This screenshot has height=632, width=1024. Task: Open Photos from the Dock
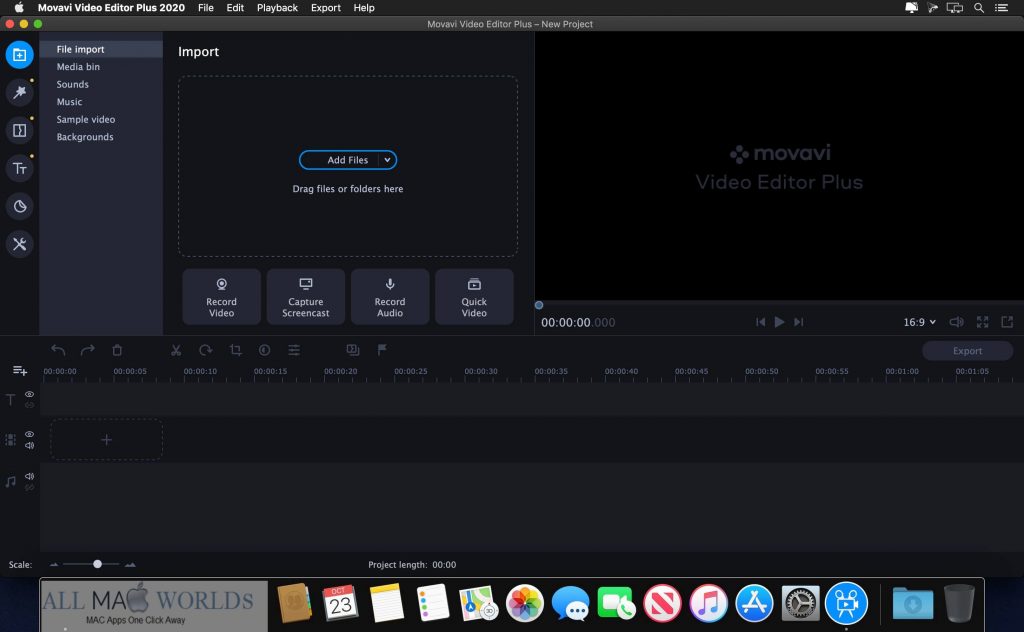(524, 603)
